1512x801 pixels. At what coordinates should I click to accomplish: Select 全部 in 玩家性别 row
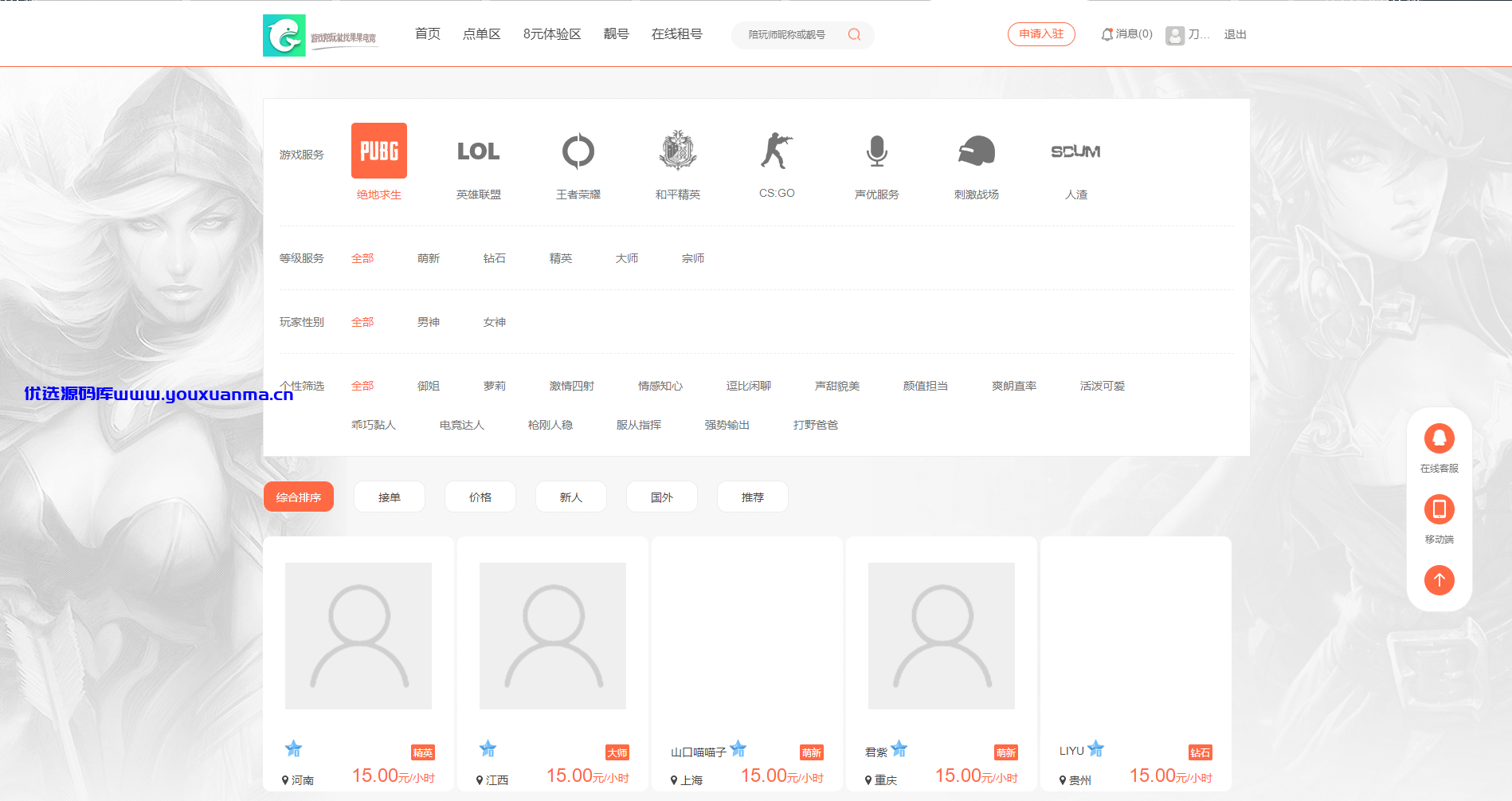coord(362,322)
